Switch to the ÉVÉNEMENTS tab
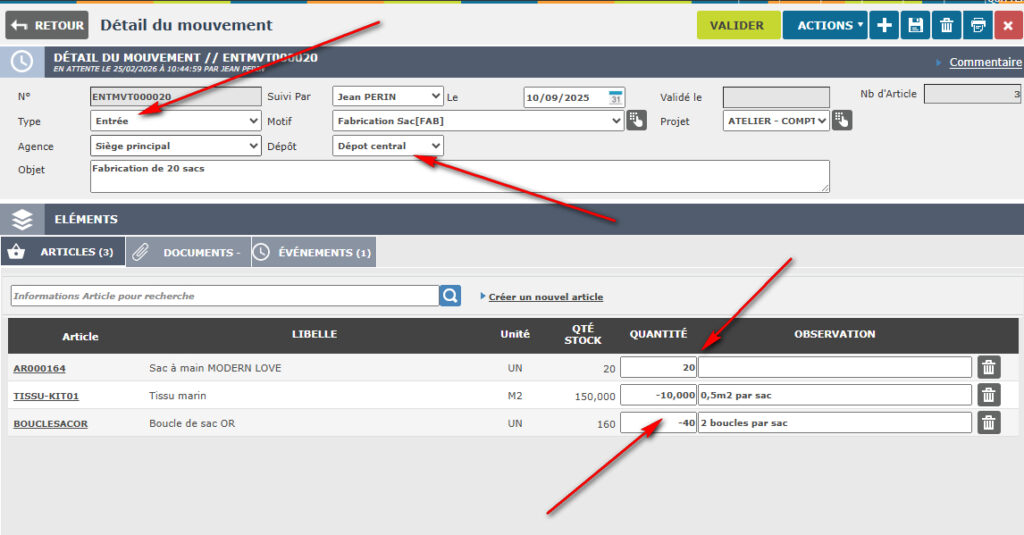 click(x=314, y=252)
